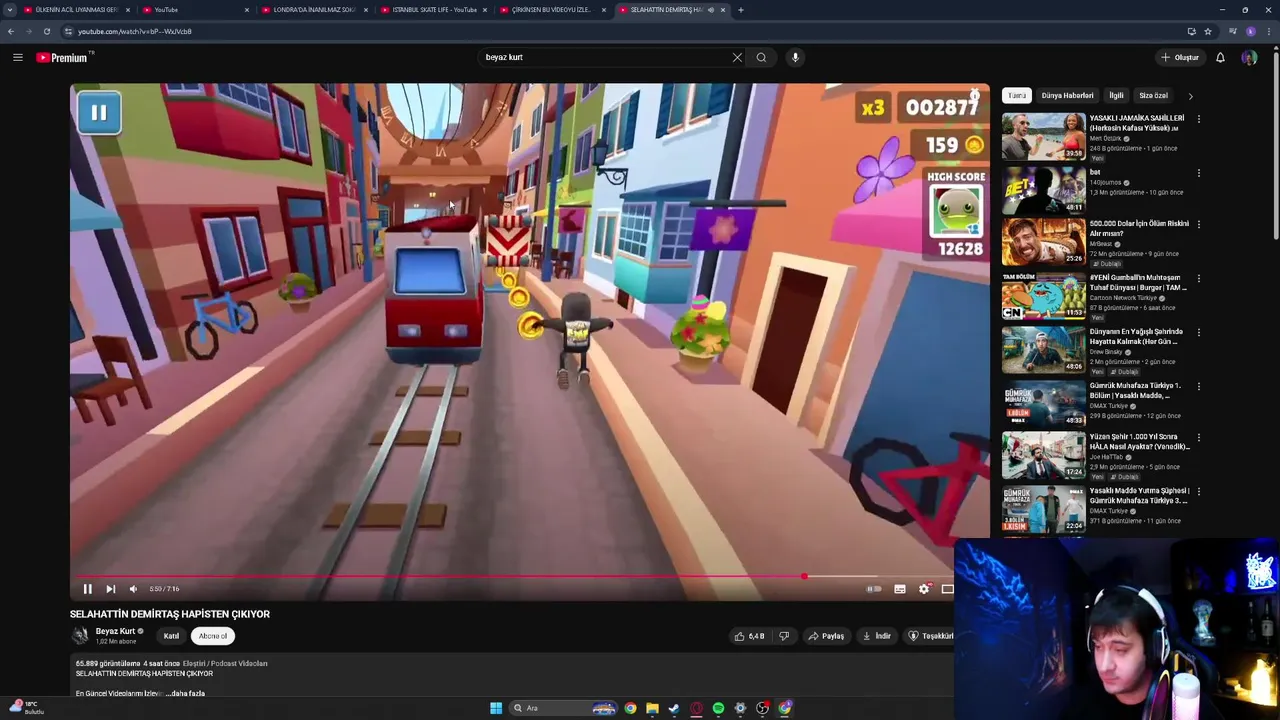The width and height of the screenshot is (1280, 720).
Task: Open the player settings gear
Action: pyautogui.click(x=924, y=589)
